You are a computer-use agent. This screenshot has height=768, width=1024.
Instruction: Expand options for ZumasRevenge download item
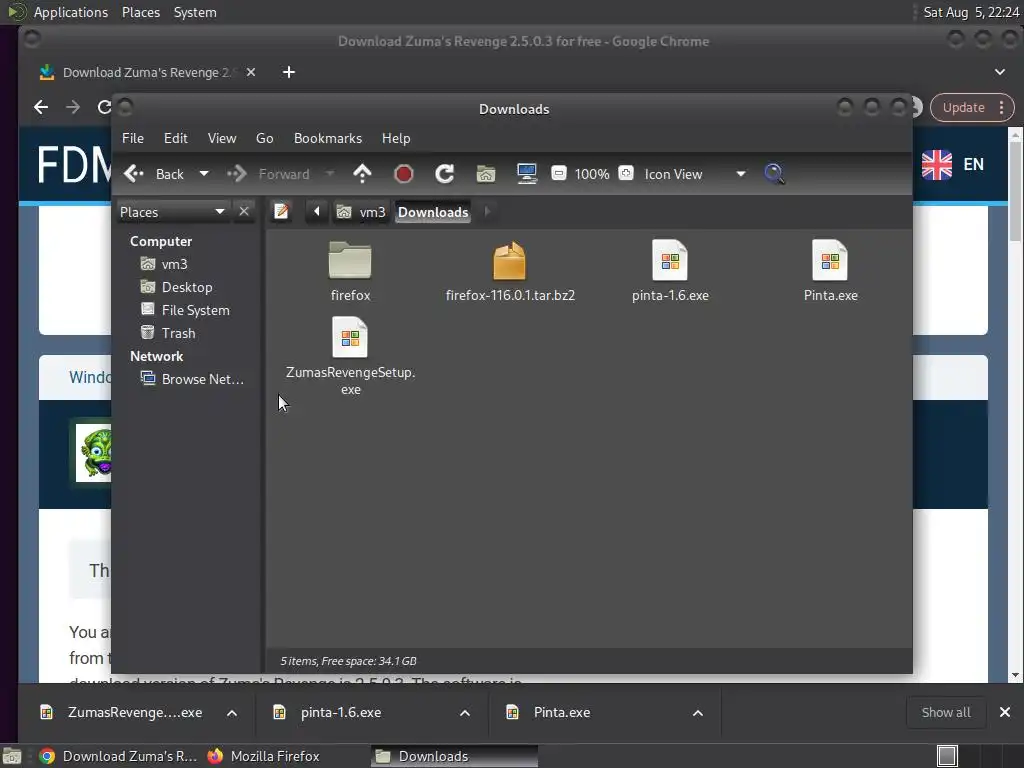(232, 712)
